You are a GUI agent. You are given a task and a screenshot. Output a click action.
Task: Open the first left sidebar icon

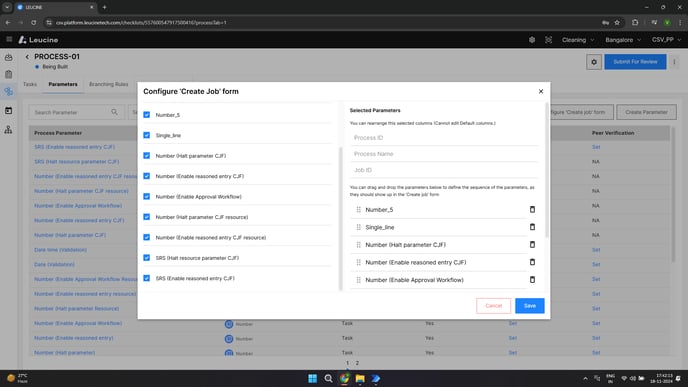(x=8, y=57)
